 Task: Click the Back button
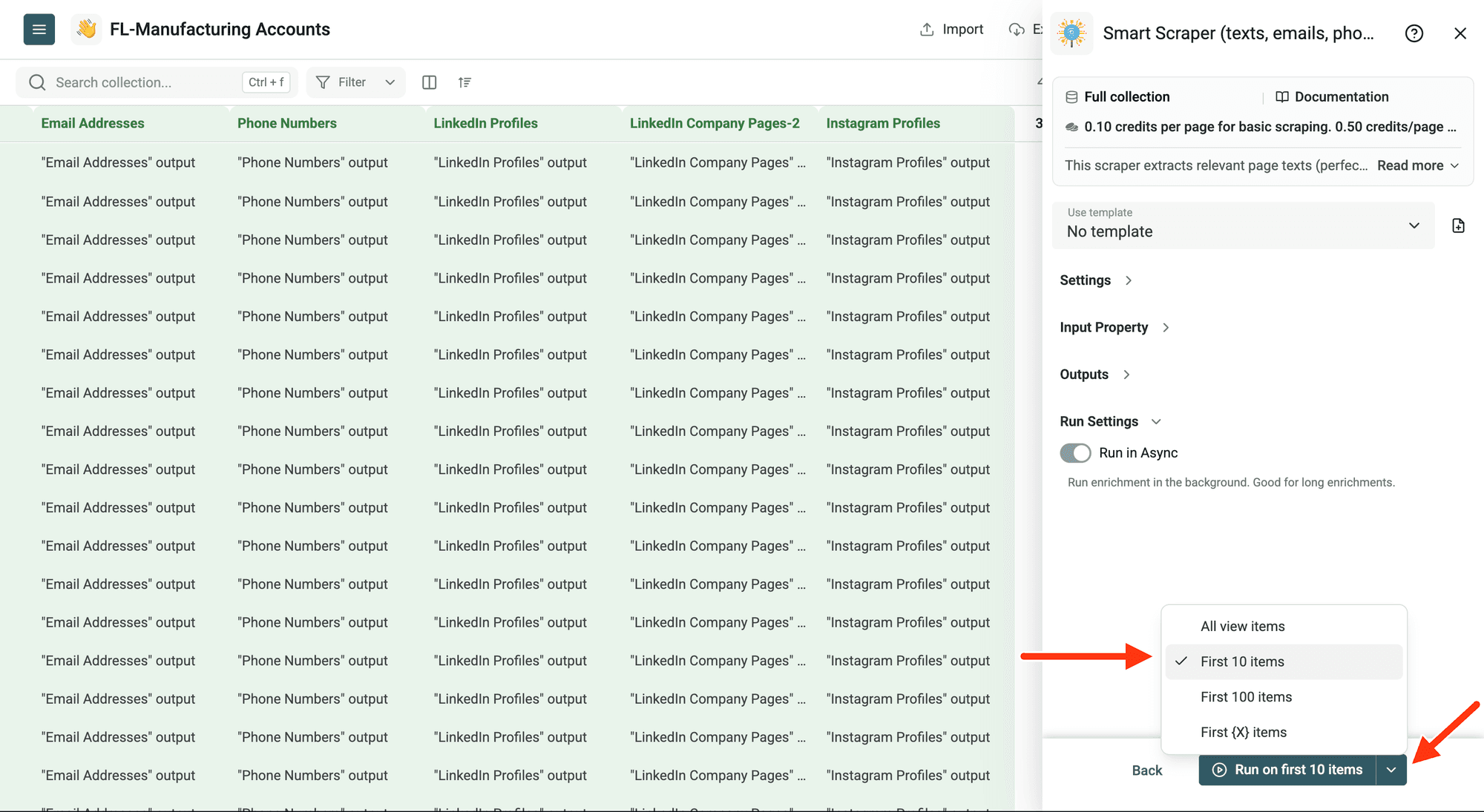(x=1147, y=770)
